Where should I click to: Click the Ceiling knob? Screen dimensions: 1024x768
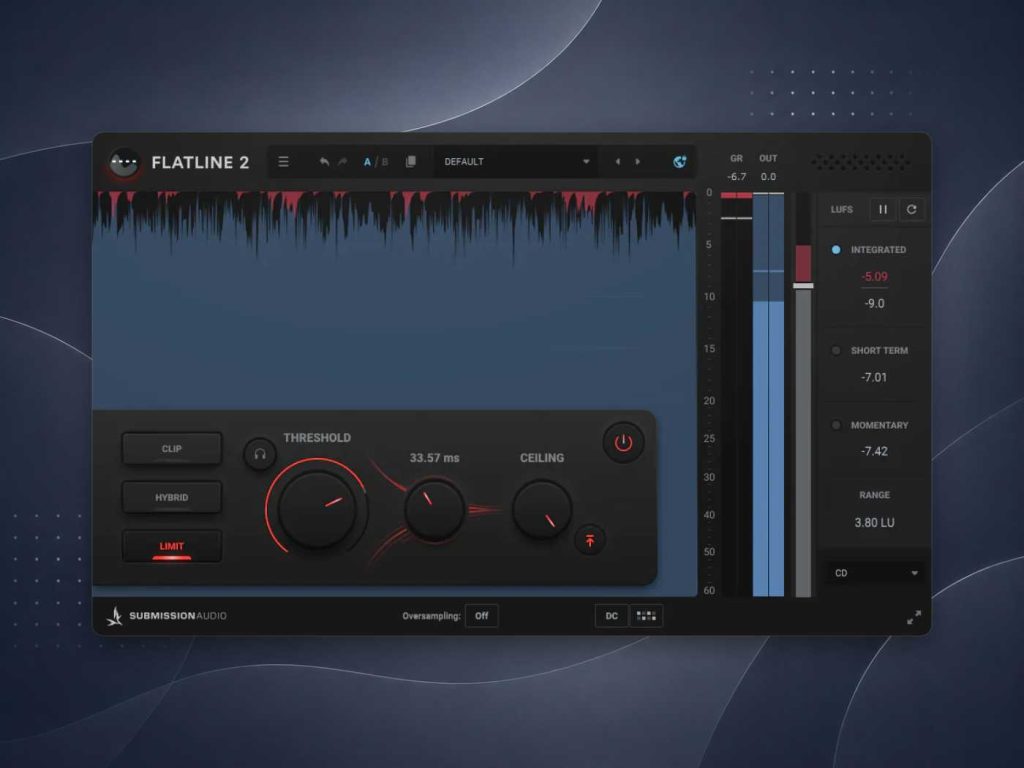pos(542,509)
